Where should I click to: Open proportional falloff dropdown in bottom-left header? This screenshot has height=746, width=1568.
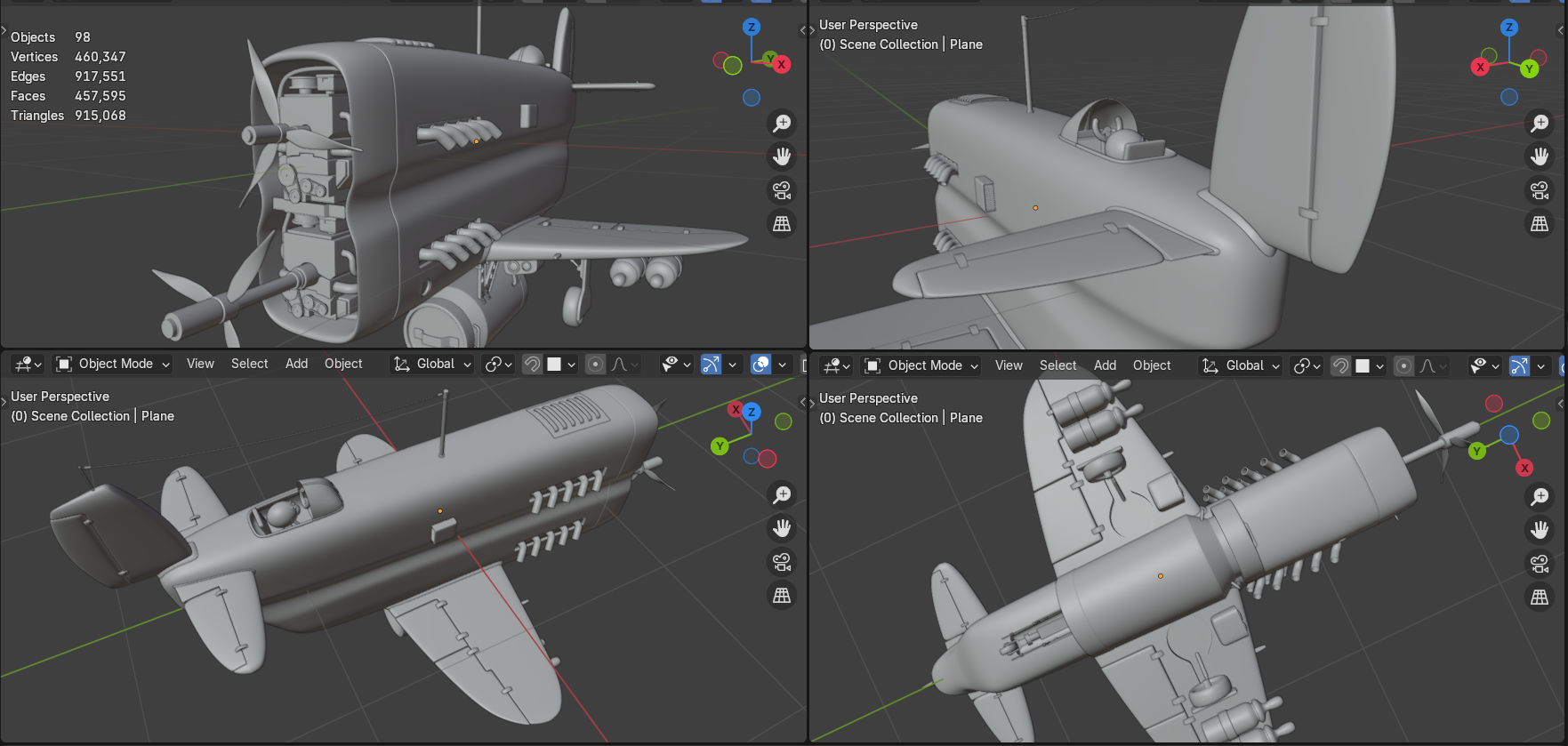[x=625, y=364]
